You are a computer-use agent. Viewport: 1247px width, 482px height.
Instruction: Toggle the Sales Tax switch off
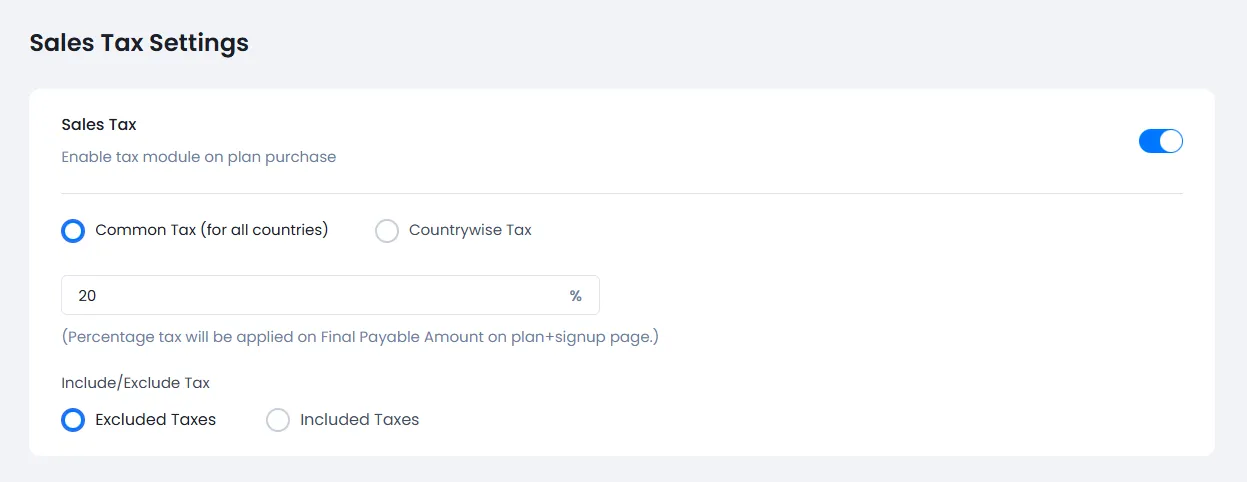click(1160, 141)
